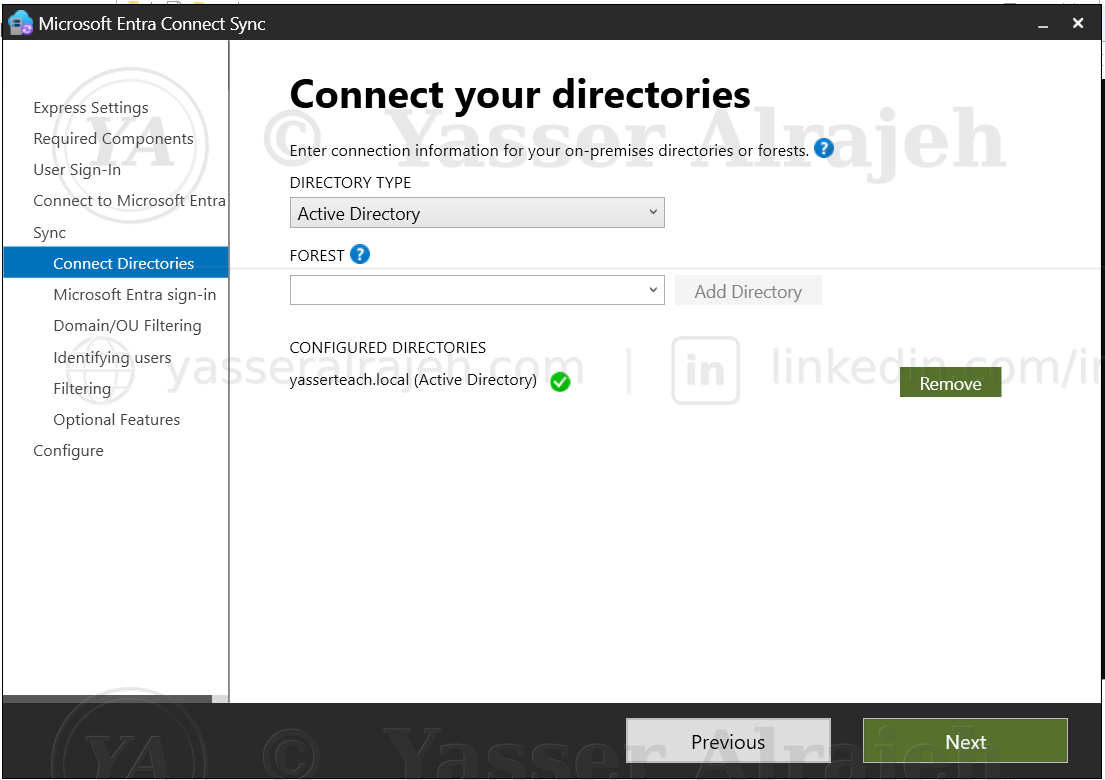The width and height of the screenshot is (1105, 780).
Task: Go to Configure step
Action: pyautogui.click(x=68, y=450)
